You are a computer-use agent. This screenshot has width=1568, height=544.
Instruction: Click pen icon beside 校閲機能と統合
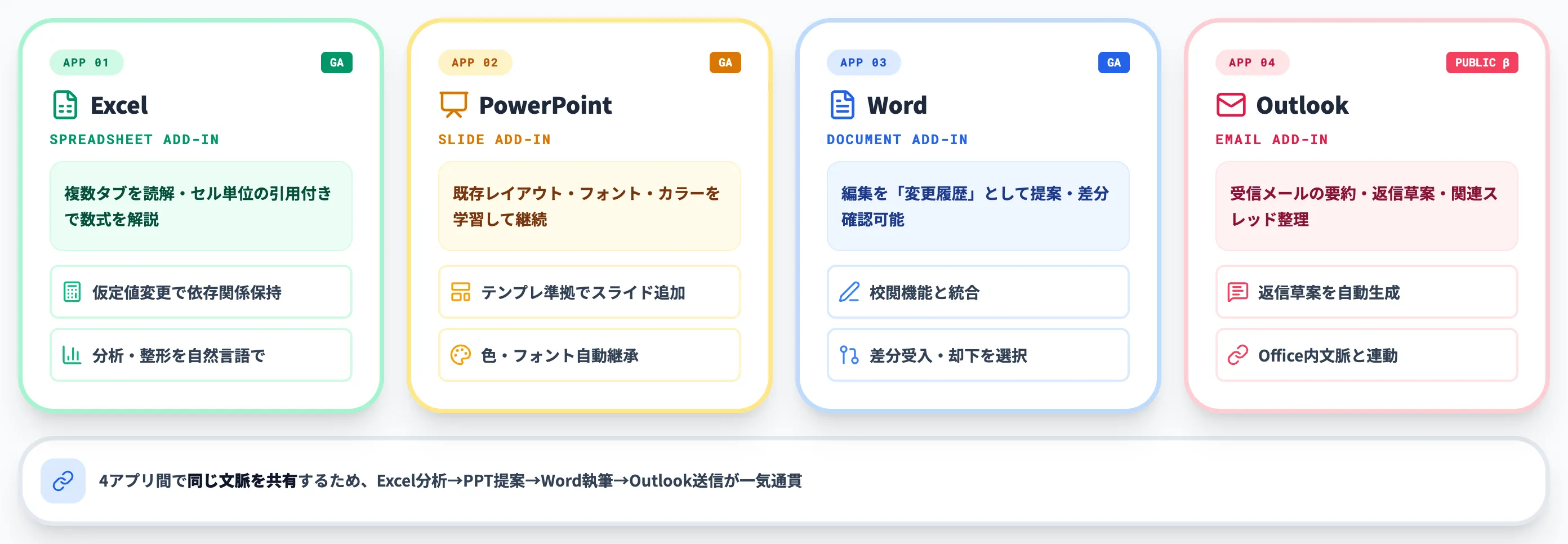[x=849, y=292]
